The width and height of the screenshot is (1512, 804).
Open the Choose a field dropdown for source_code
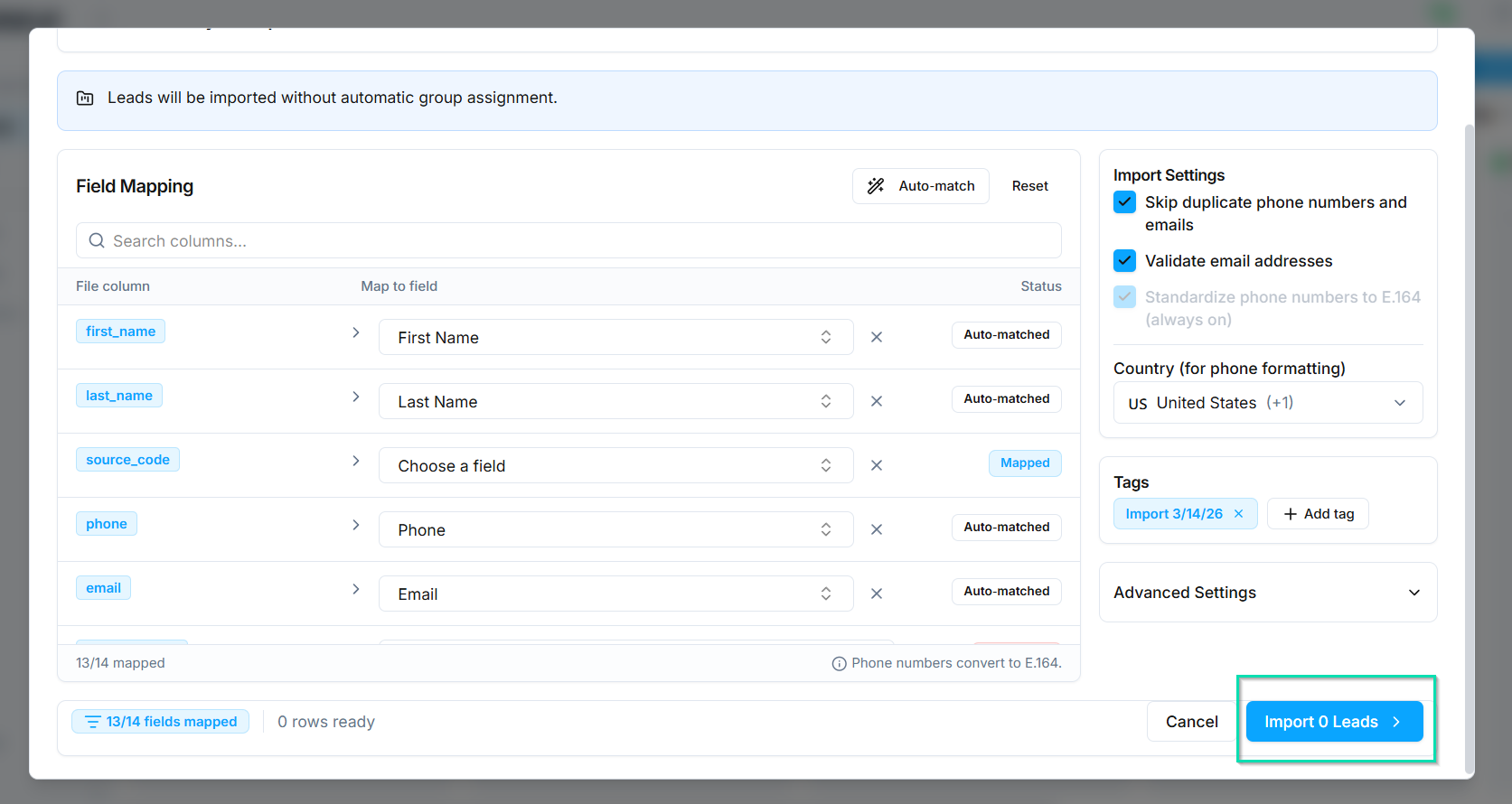[x=615, y=465]
